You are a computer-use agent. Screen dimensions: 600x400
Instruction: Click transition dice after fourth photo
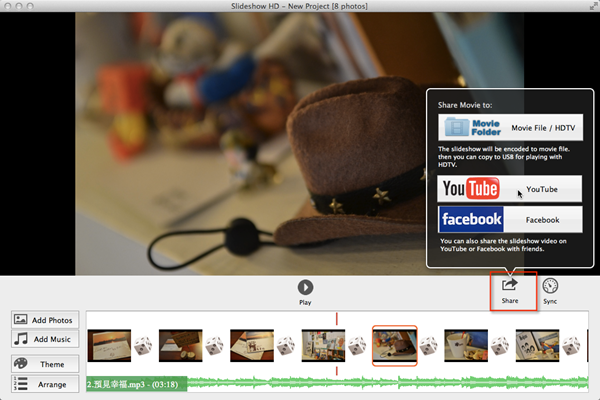point(357,345)
